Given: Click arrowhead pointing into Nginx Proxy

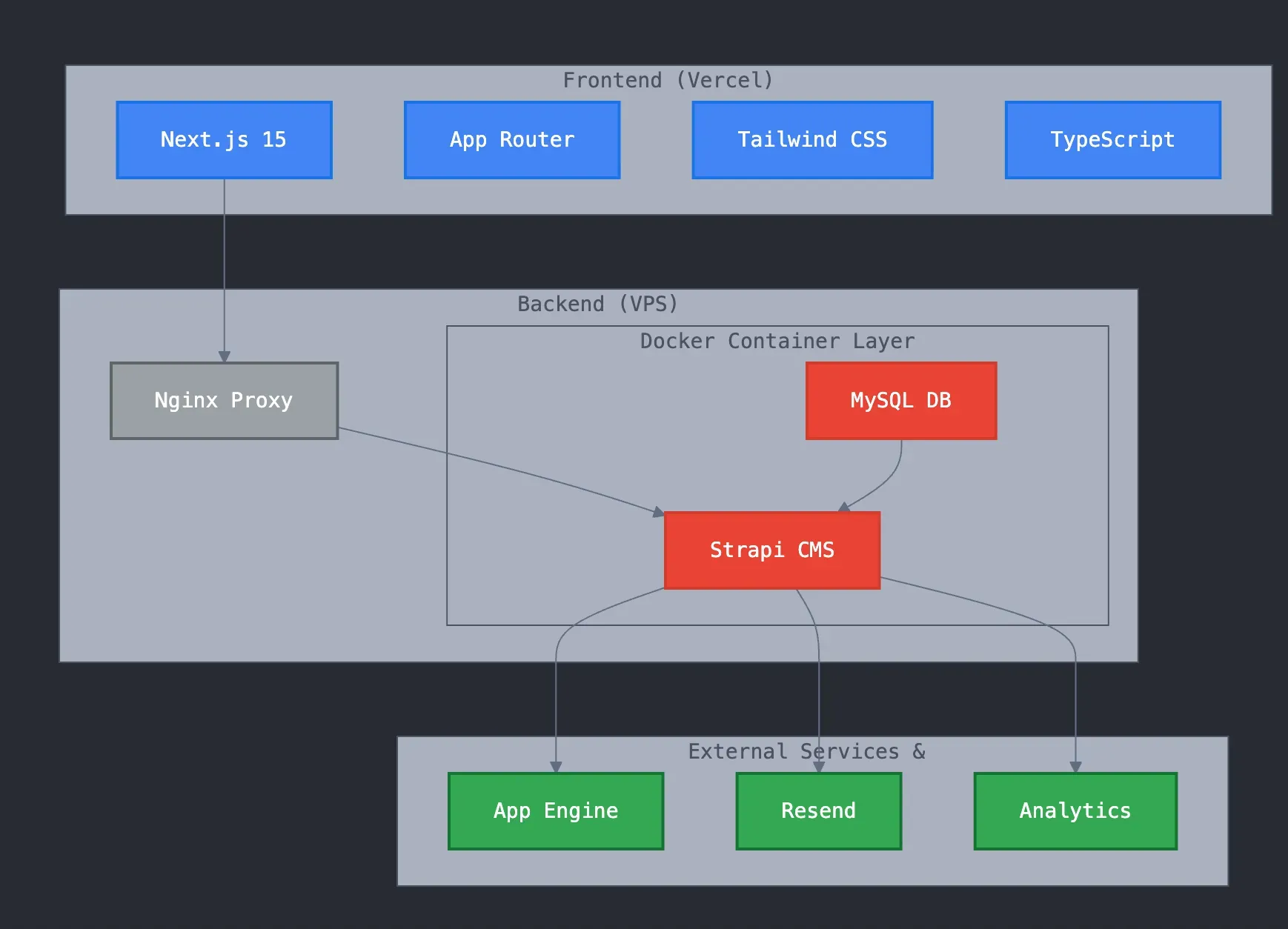Looking at the screenshot, I should coord(224,357).
